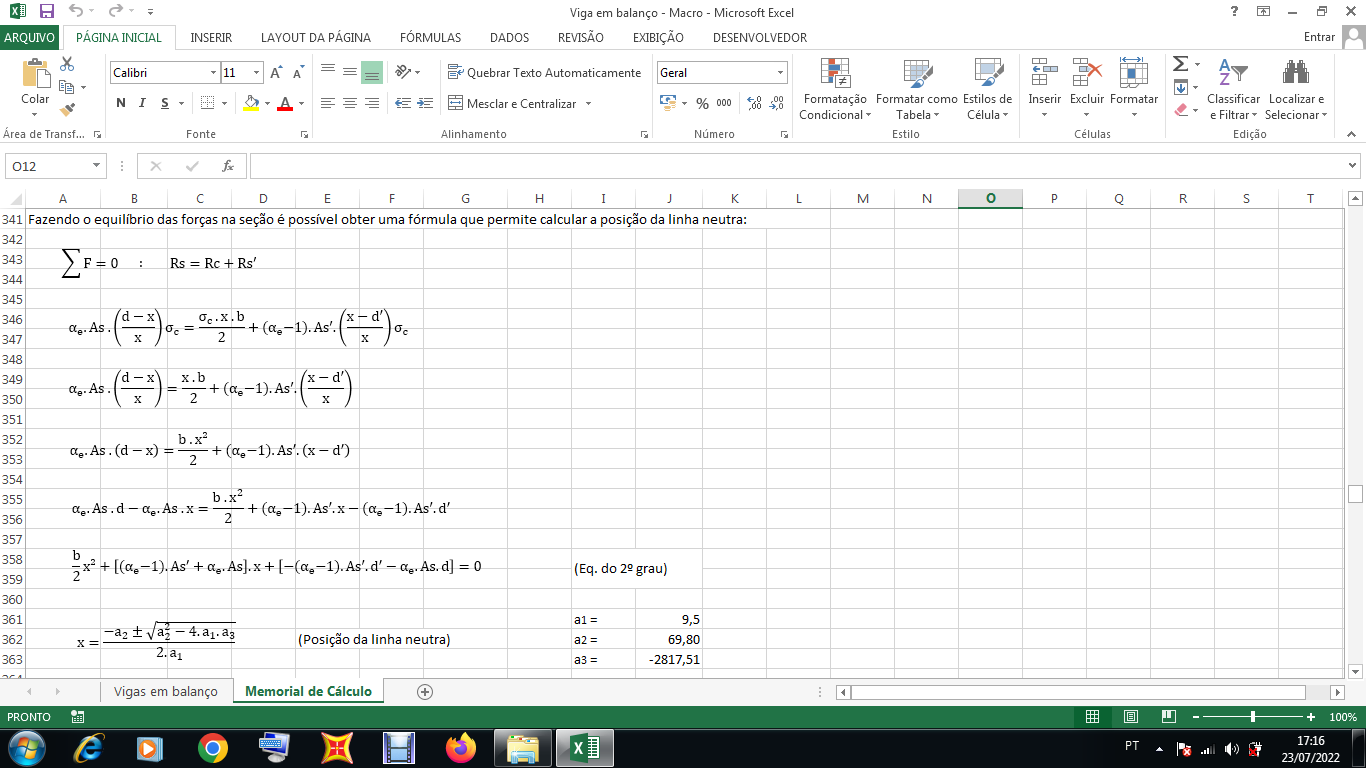
Task: Add a new sheet with the plus button
Action: (425, 692)
